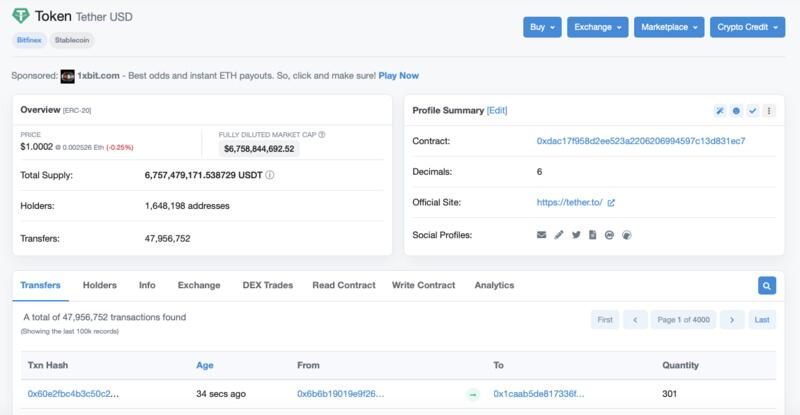
Task: Click the Play Now sponsored link
Action: click(398, 76)
